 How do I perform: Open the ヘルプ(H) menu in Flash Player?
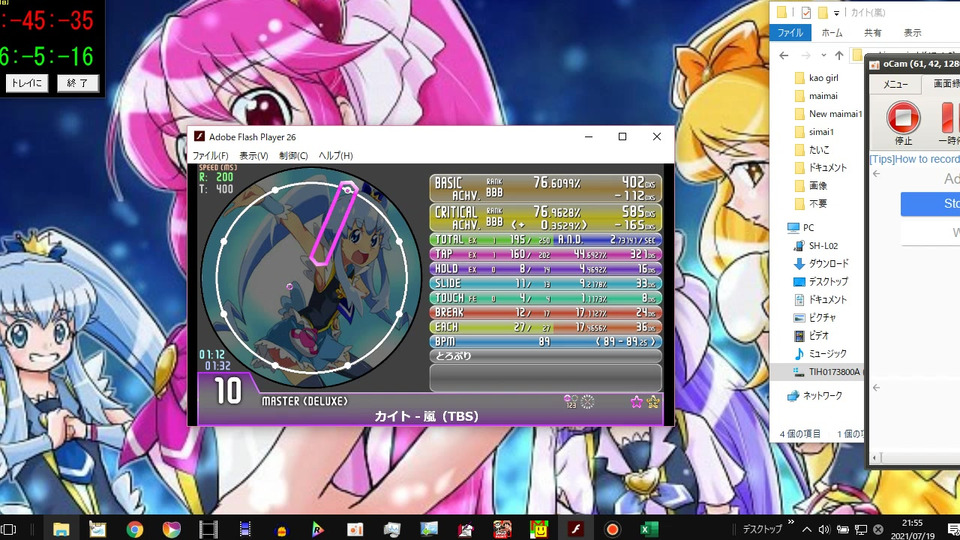(336, 156)
